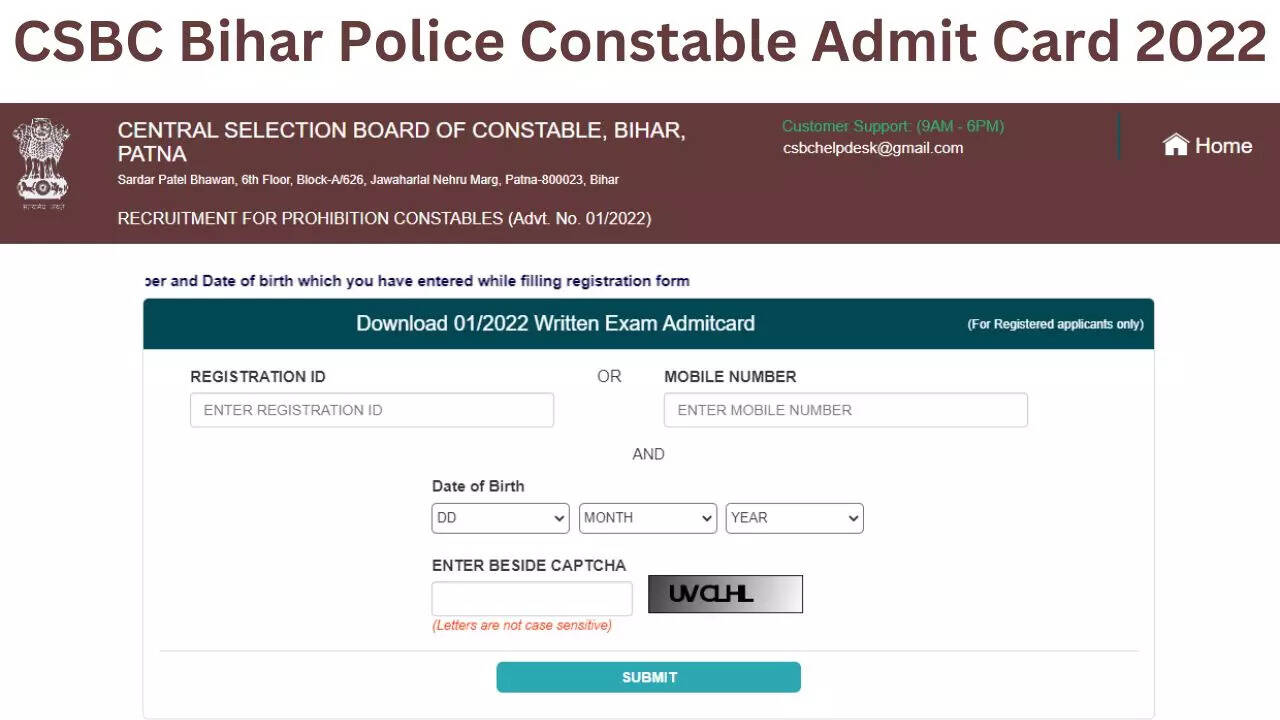
Task: Expand the MONTH dropdown
Action: point(648,518)
